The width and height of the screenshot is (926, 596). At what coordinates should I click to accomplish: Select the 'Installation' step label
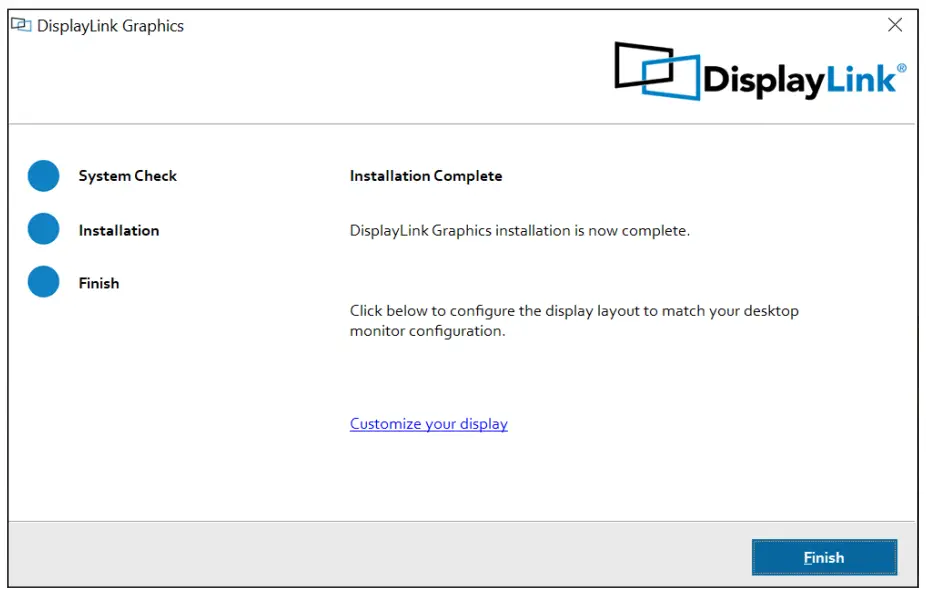pos(118,230)
